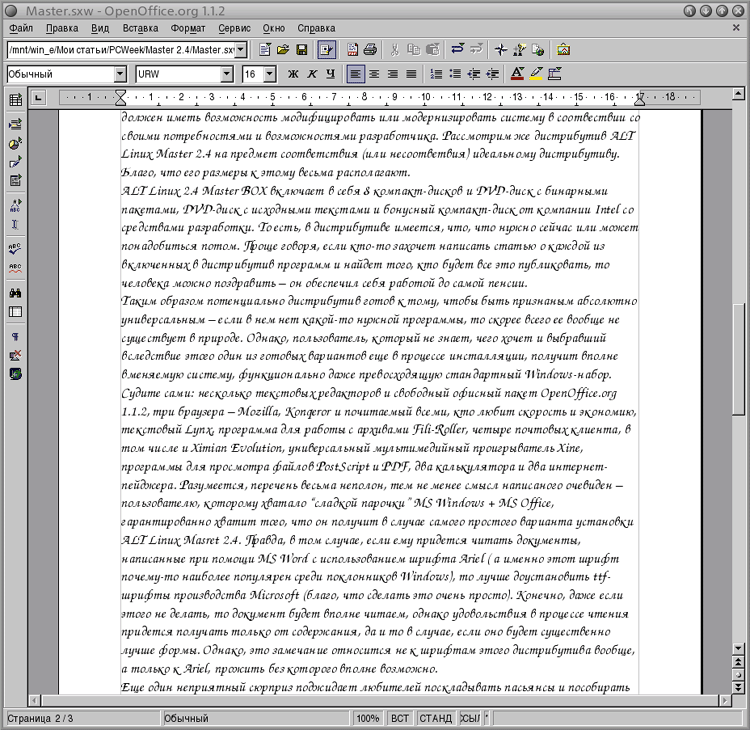Save the document with floppy icon
Image resolution: width=750 pixels, height=730 pixels.
click(301, 49)
